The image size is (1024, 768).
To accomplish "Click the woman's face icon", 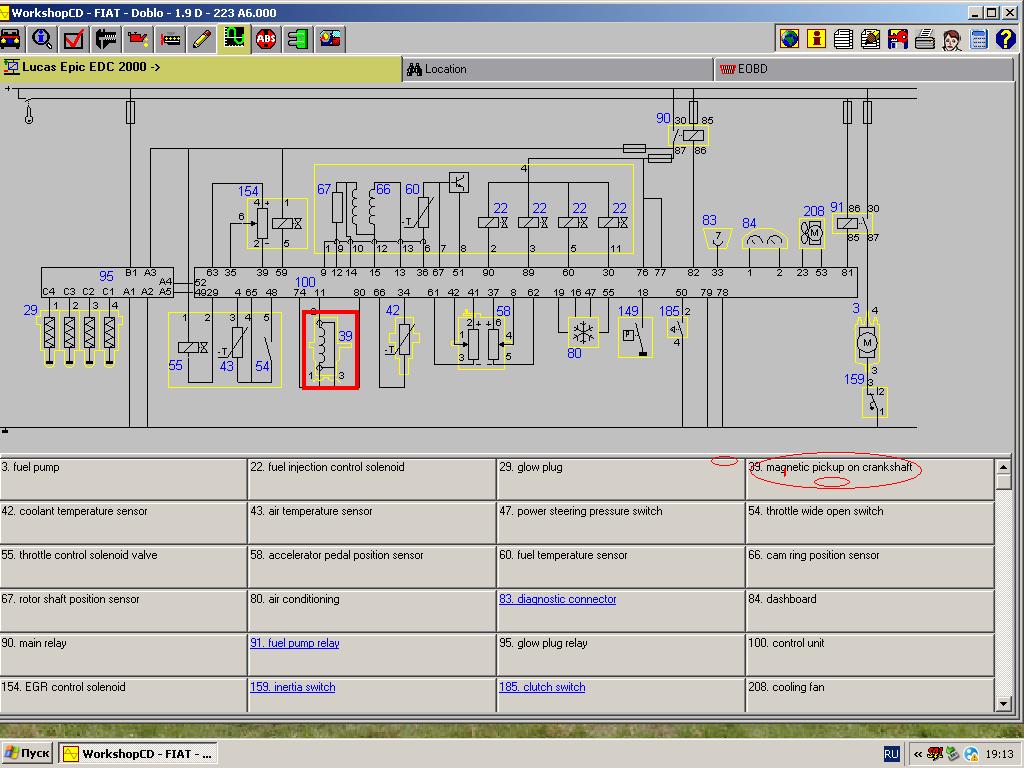I will [952, 39].
